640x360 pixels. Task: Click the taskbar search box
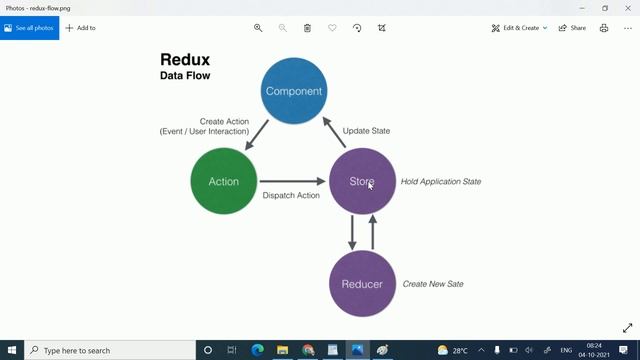tap(110, 350)
